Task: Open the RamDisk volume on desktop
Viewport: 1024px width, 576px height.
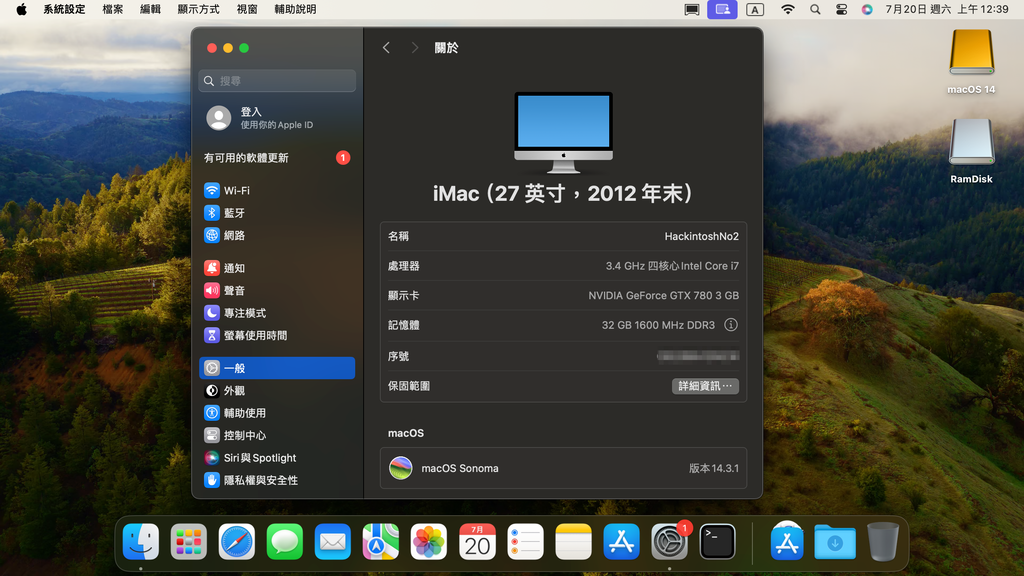Action: pyautogui.click(x=971, y=152)
